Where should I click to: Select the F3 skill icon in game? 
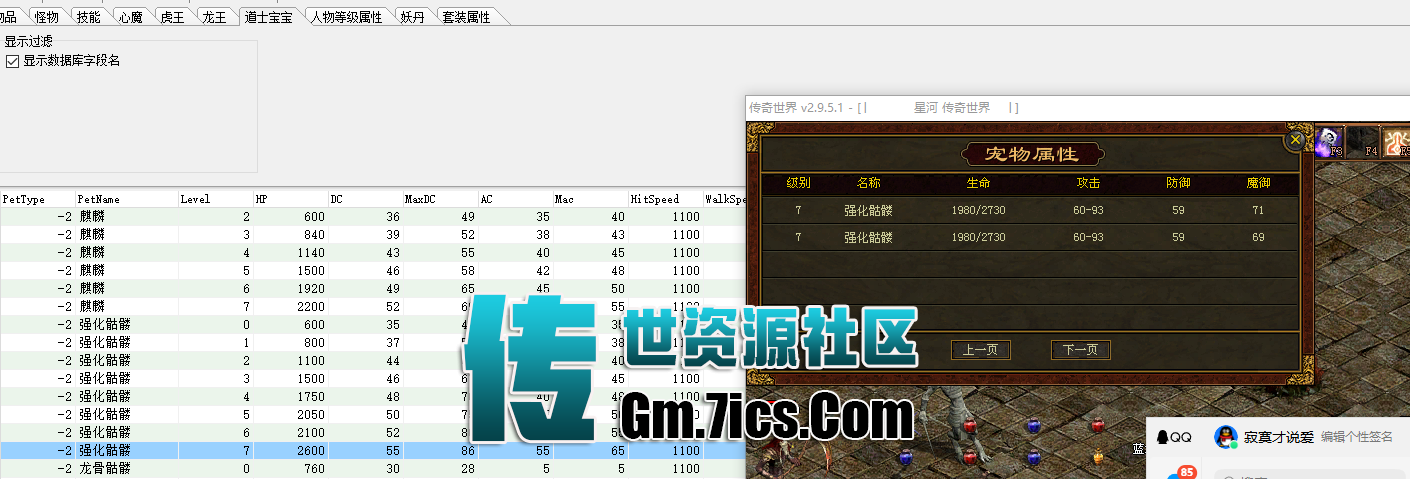coord(1329,142)
